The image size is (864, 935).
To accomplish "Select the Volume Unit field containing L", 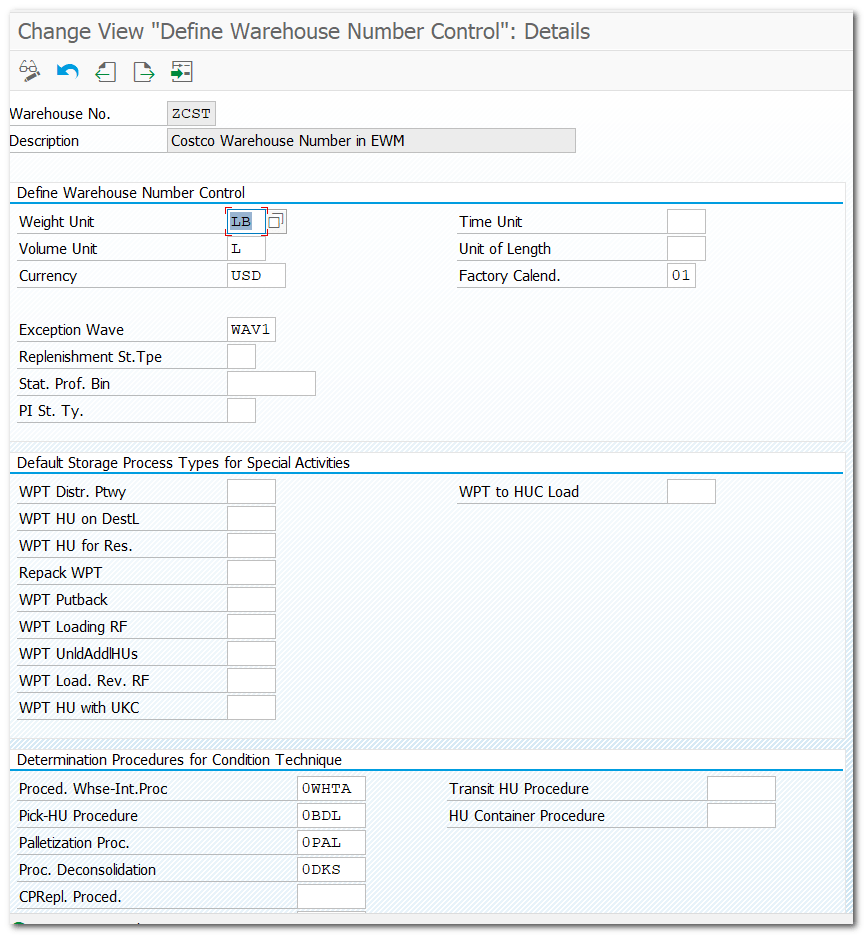I will click(245, 248).
